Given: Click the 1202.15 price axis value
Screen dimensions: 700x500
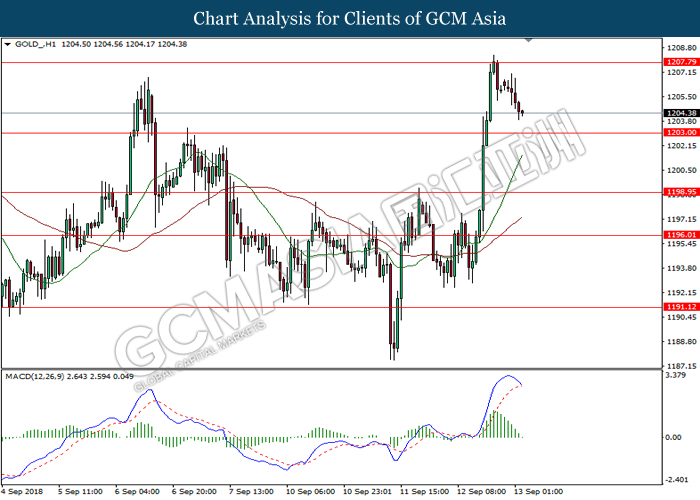Looking at the screenshot, I should point(681,146).
